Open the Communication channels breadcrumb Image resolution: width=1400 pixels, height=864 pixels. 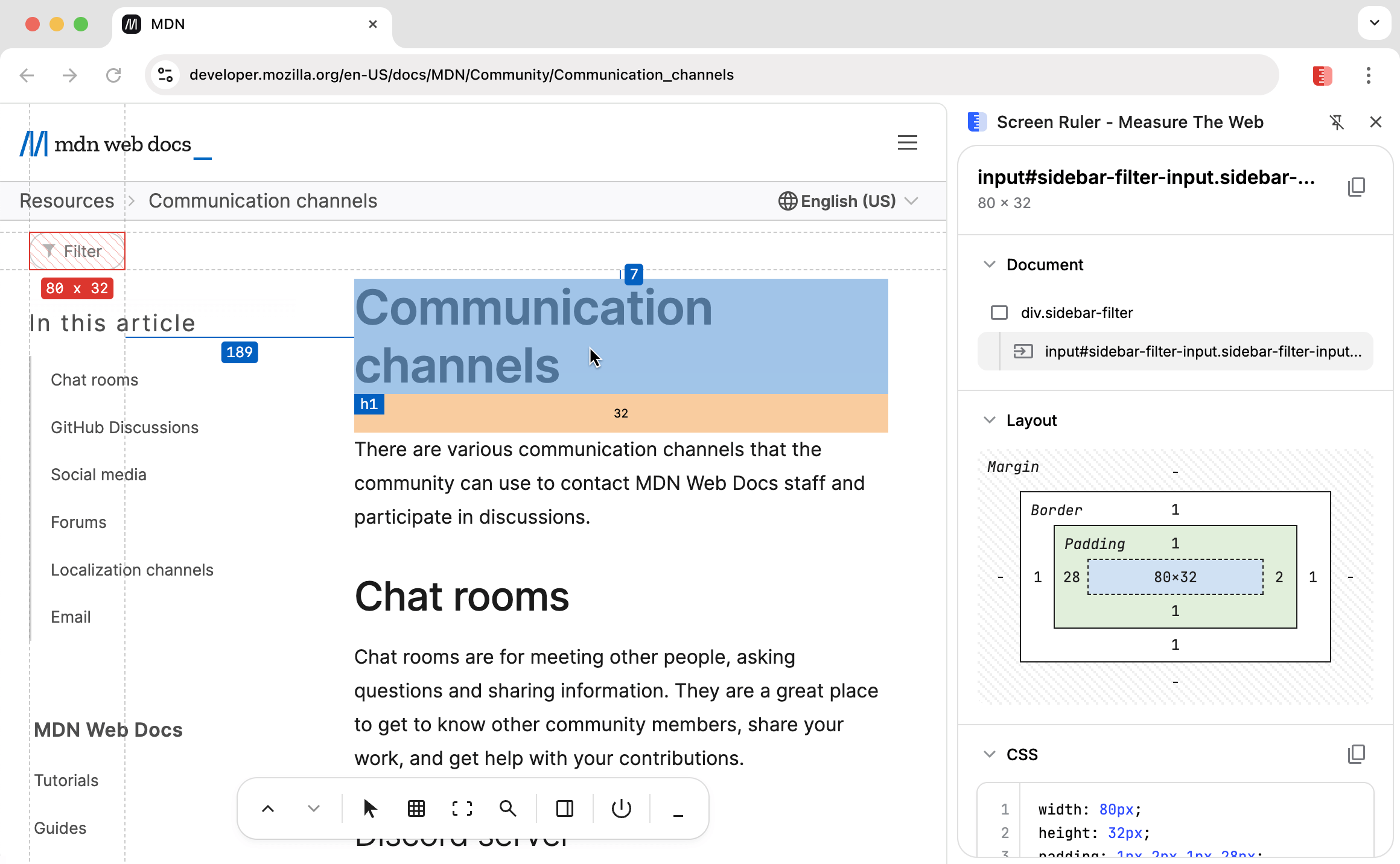coord(263,201)
